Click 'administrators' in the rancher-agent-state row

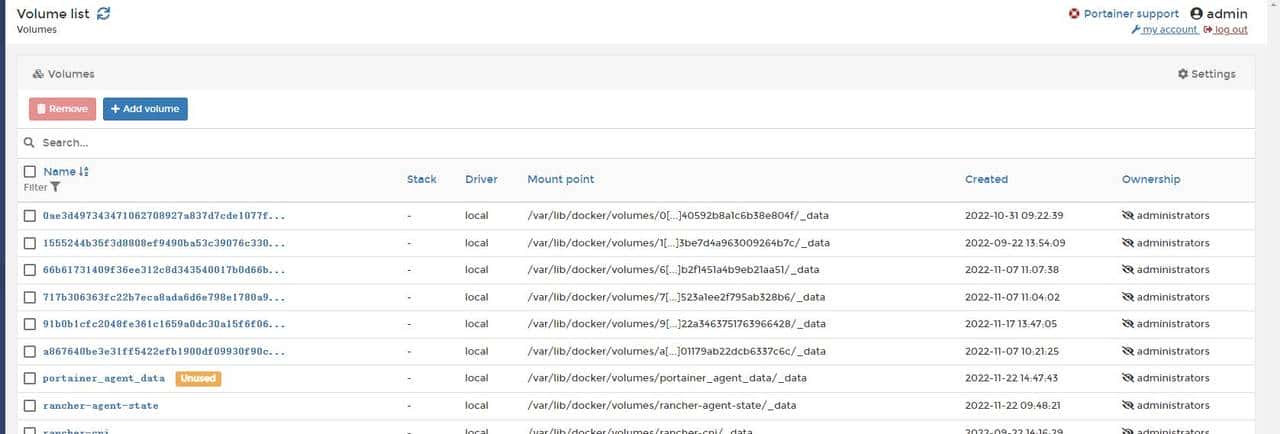click(1173, 406)
